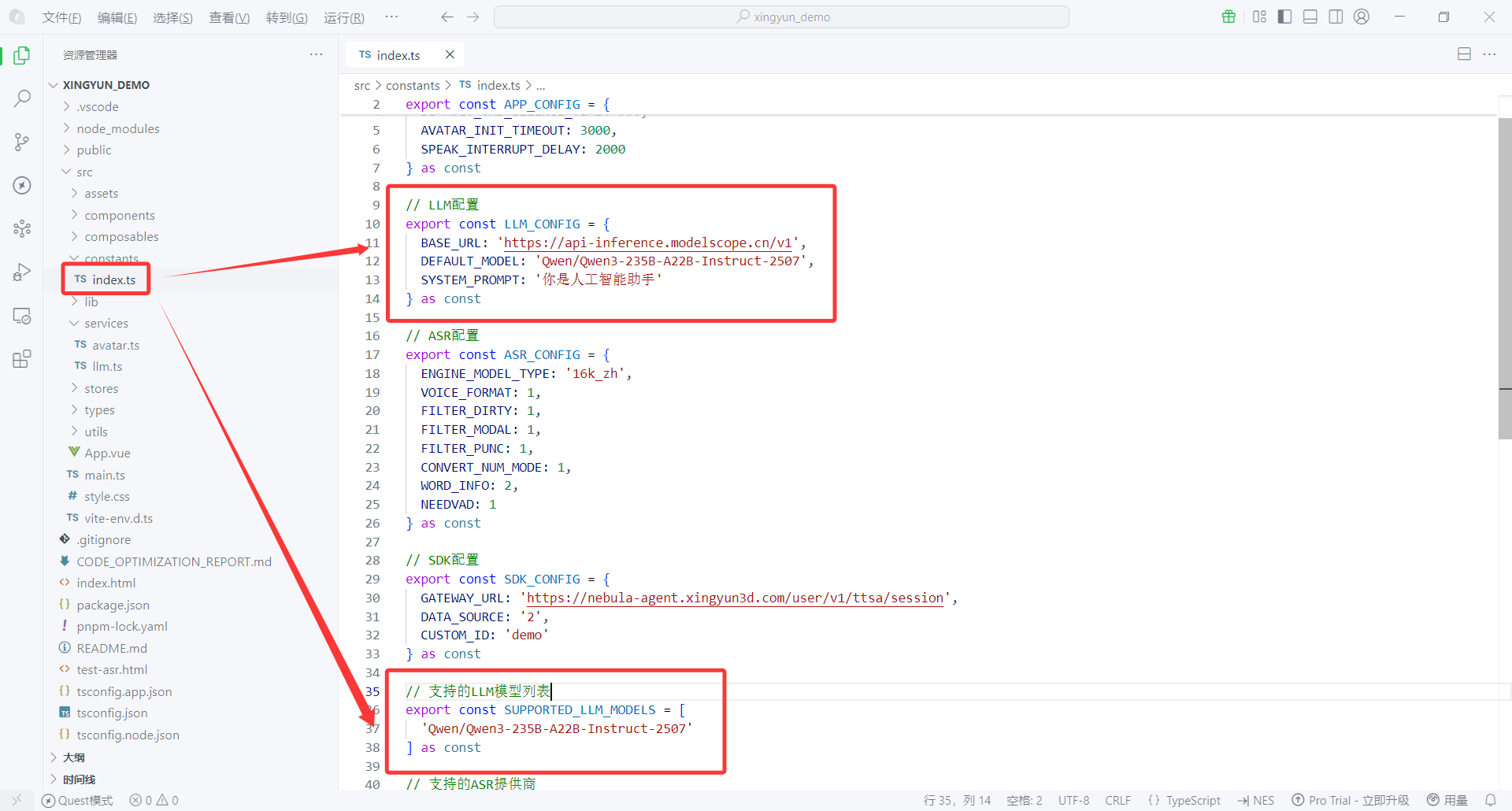Expand the assets folder
Image resolution: width=1512 pixels, height=811 pixels.
(101, 194)
